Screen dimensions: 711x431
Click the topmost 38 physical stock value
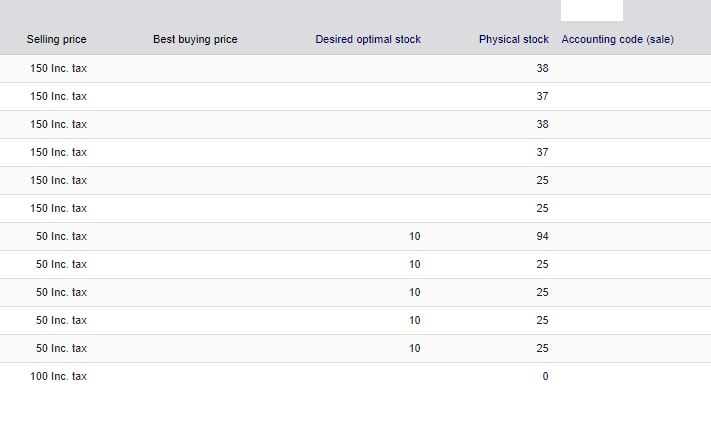coord(542,68)
